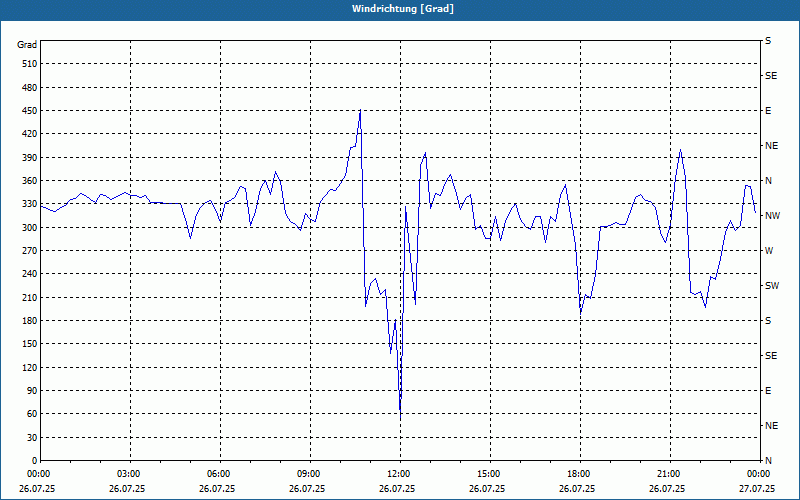The height and width of the screenshot is (500, 800).
Task: Click the 510 y-axis value
Action: pos(30,64)
